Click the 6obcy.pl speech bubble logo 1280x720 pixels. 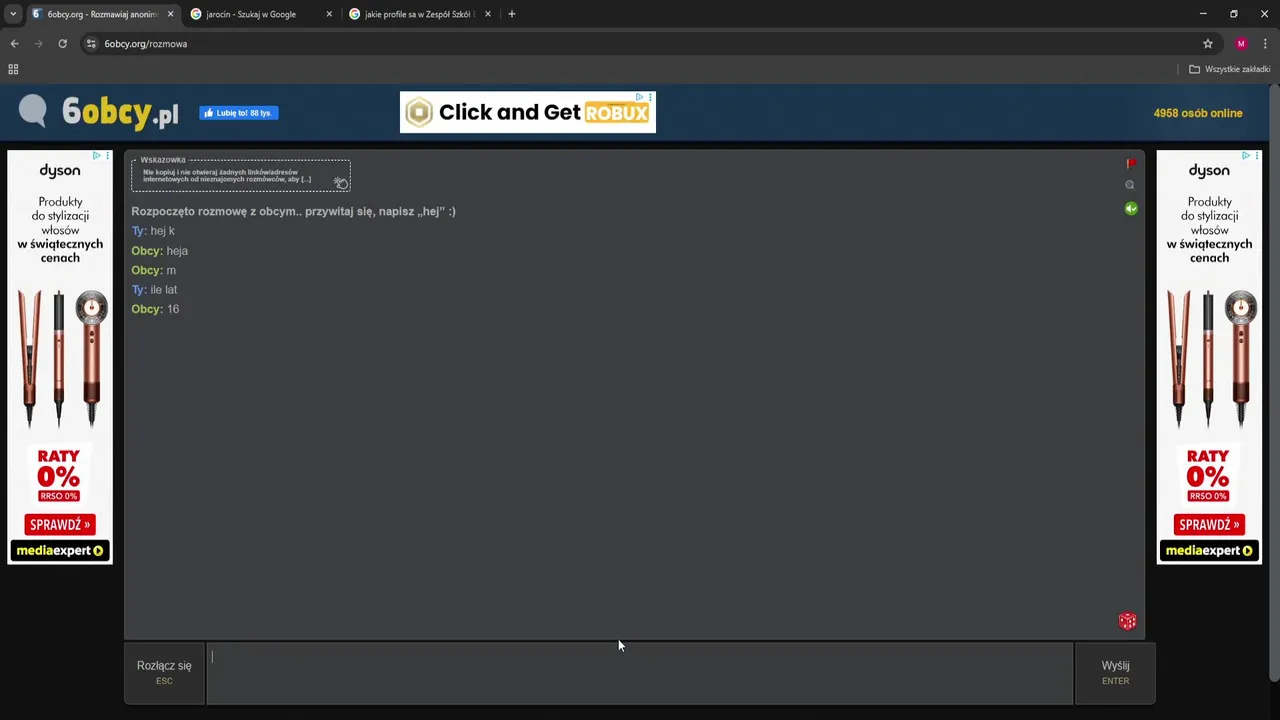click(33, 111)
